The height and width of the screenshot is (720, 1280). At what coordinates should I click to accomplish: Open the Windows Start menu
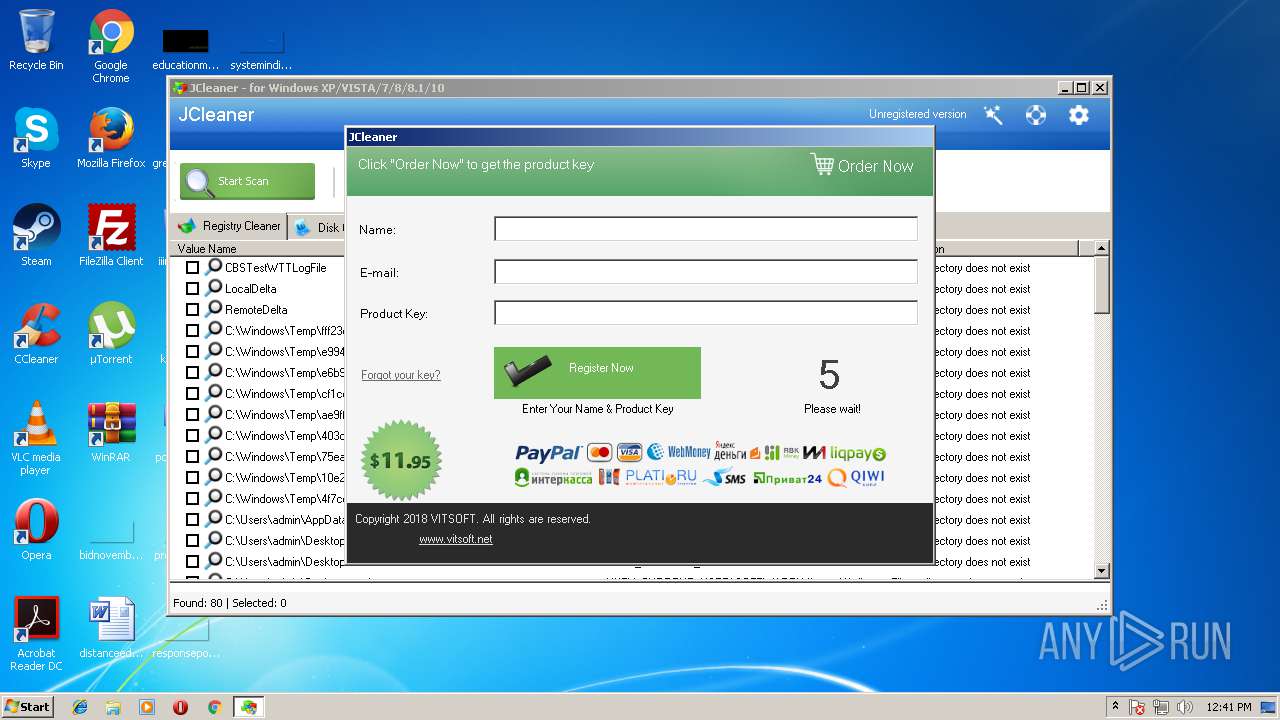(x=27, y=707)
